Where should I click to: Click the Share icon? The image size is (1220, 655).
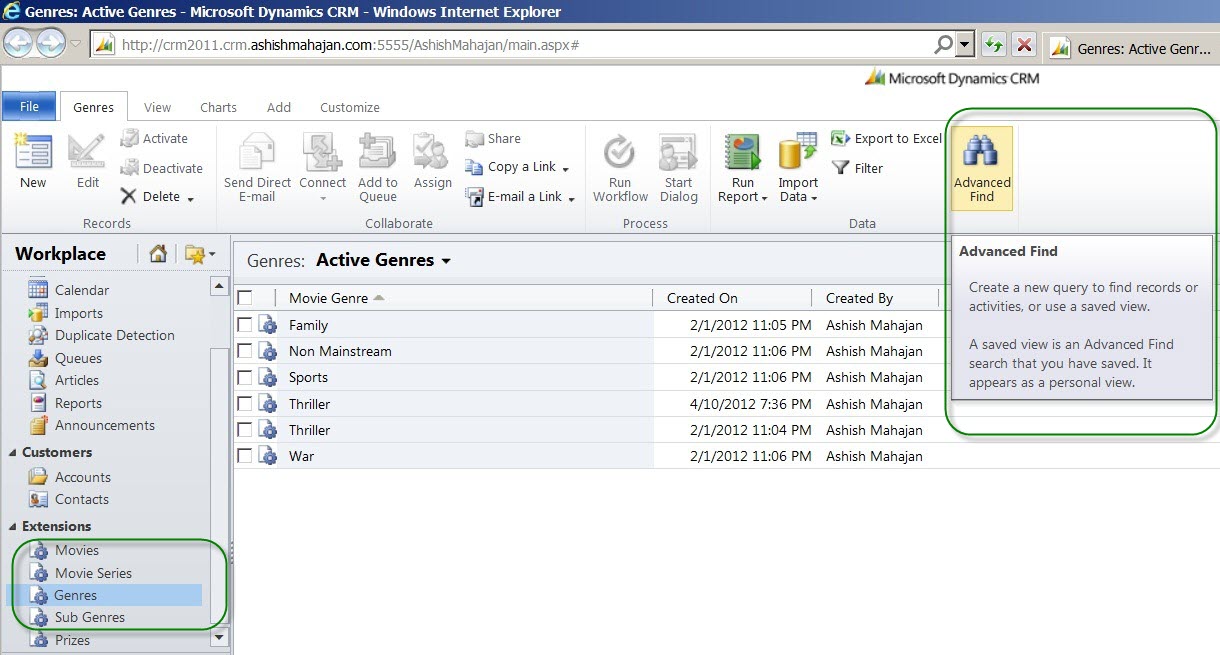click(474, 139)
